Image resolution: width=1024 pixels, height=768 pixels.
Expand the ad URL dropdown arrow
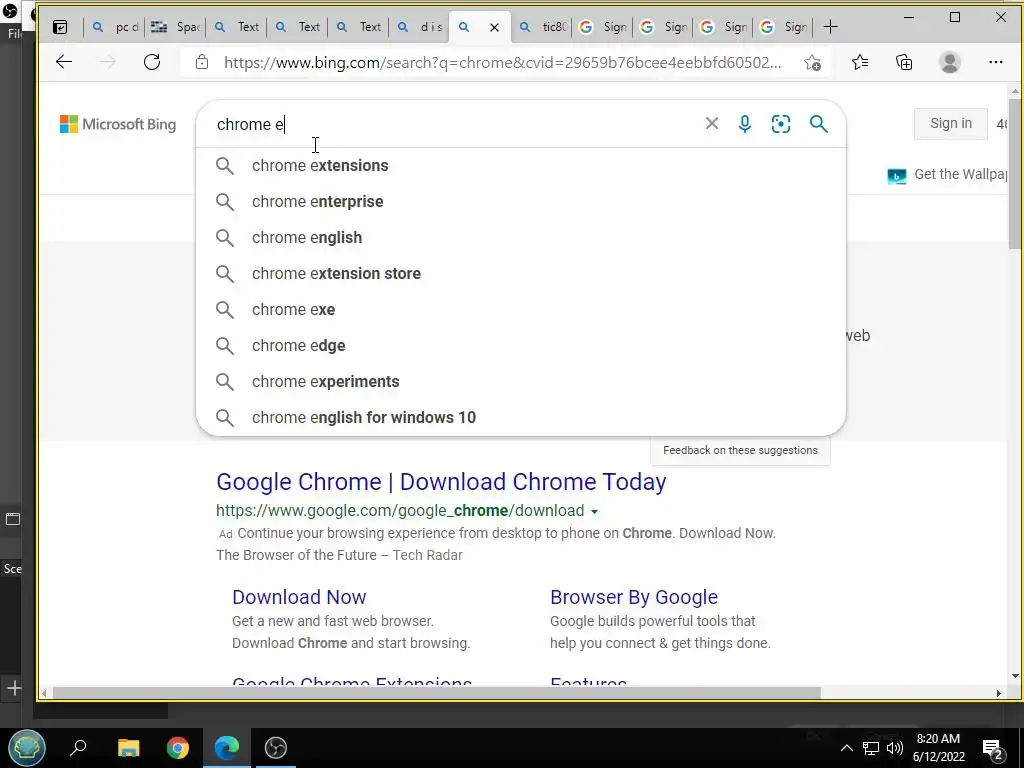coord(594,511)
